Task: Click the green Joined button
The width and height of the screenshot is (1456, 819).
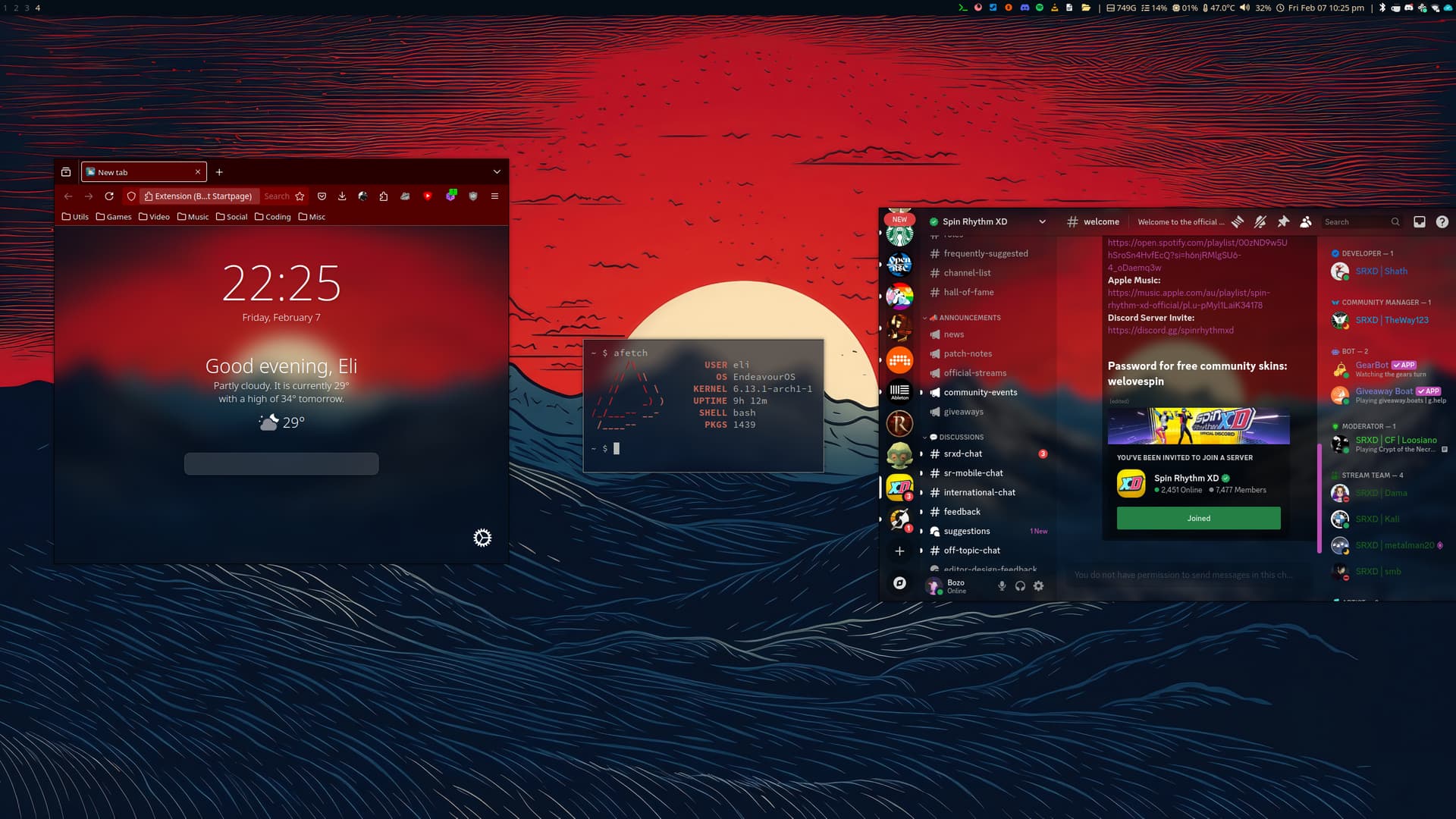Action: click(x=1198, y=518)
